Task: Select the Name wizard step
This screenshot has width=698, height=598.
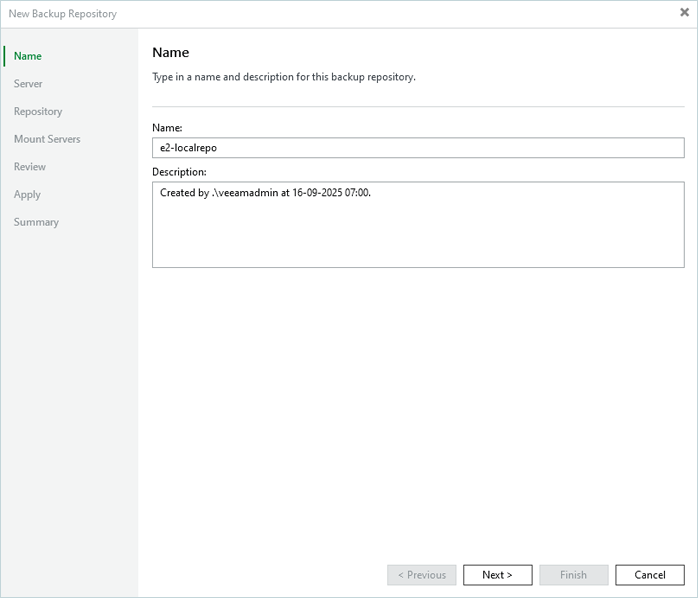Action: tap(28, 56)
